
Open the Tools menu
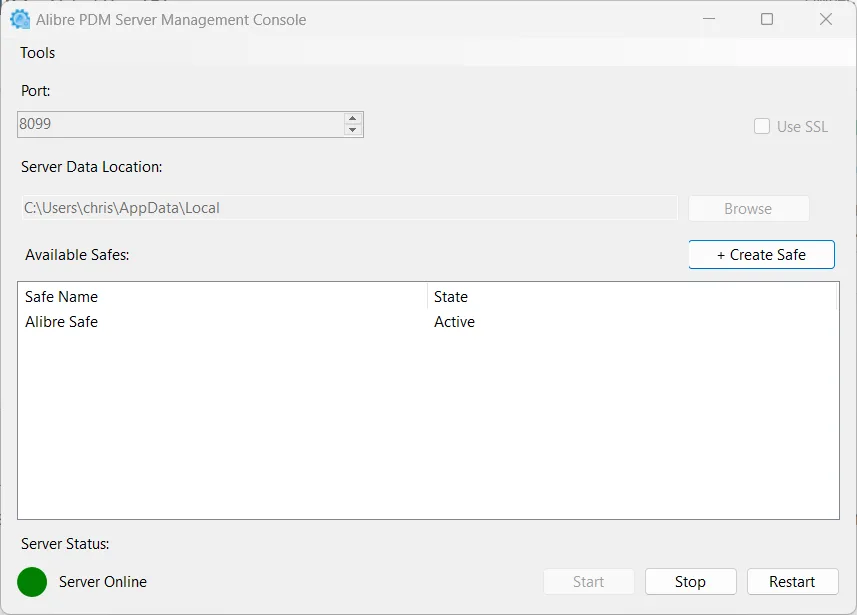pos(38,52)
